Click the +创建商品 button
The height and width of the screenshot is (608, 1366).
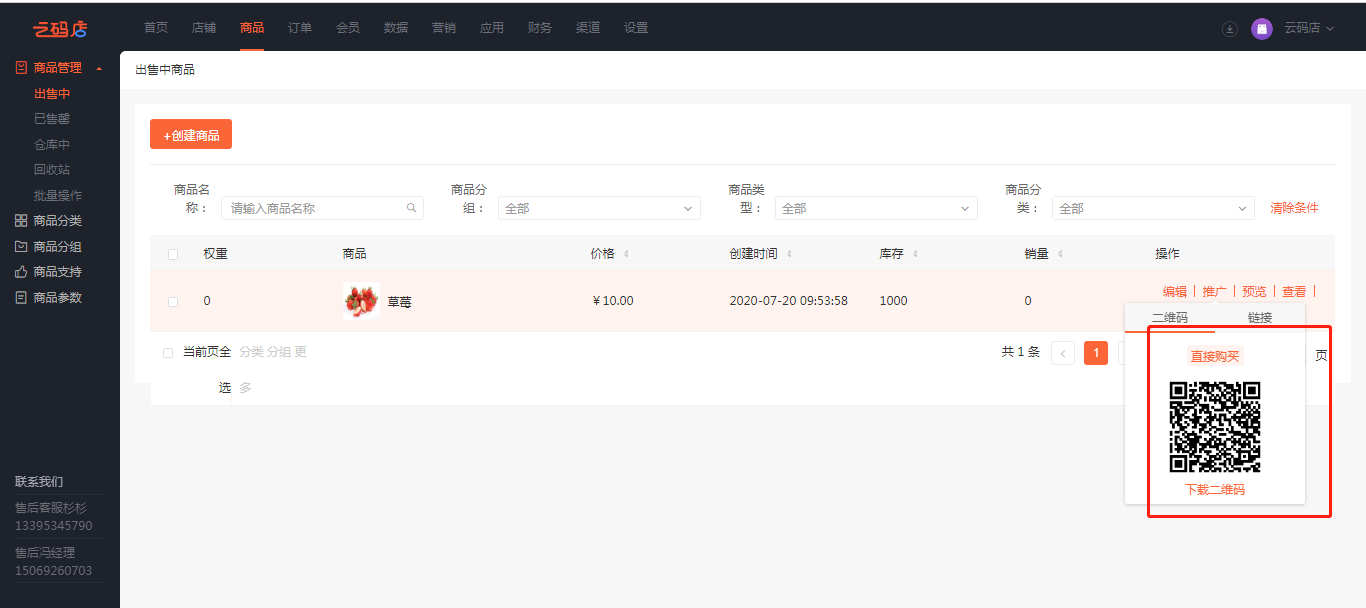(x=191, y=134)
